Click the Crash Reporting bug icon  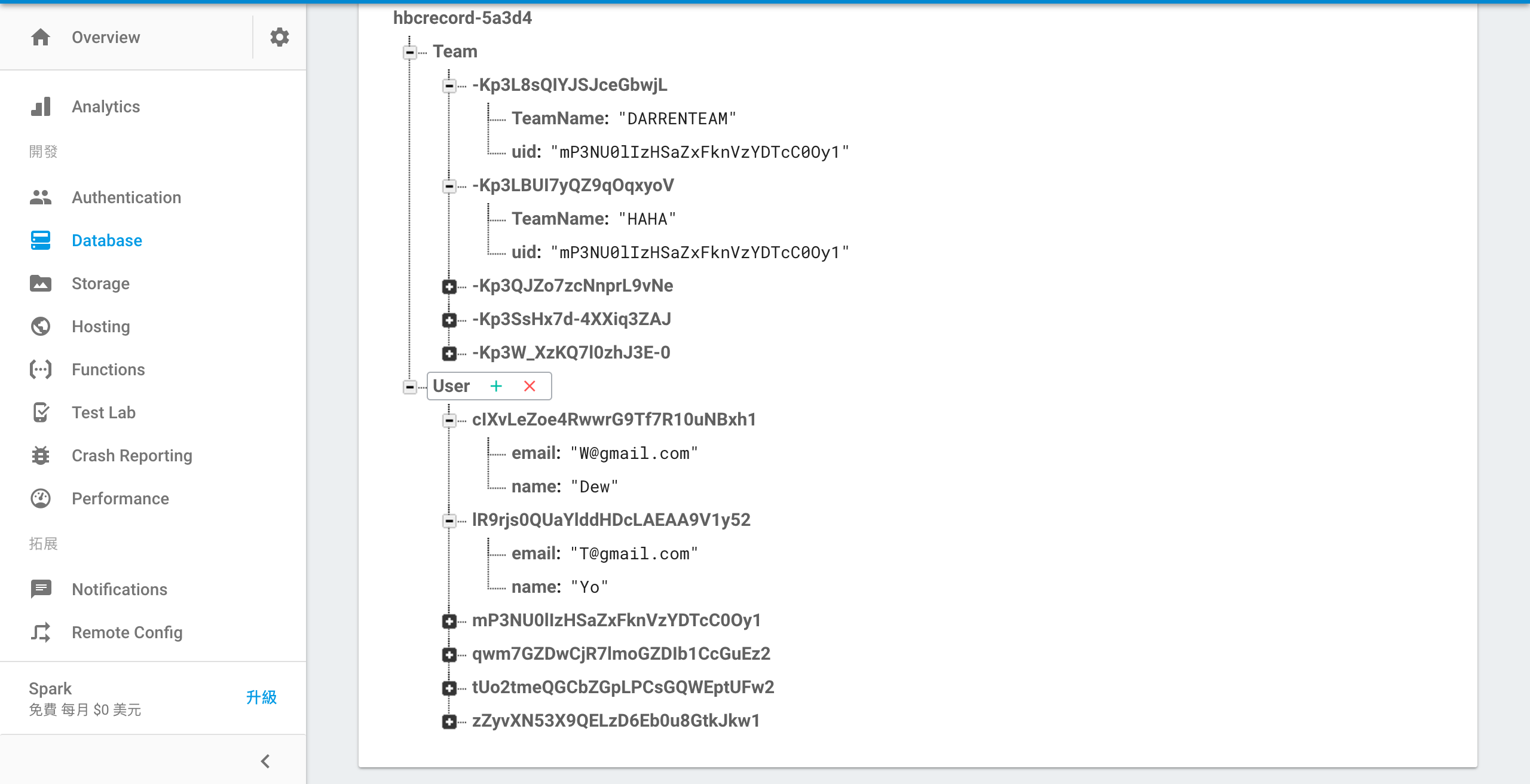pos(41,455)
